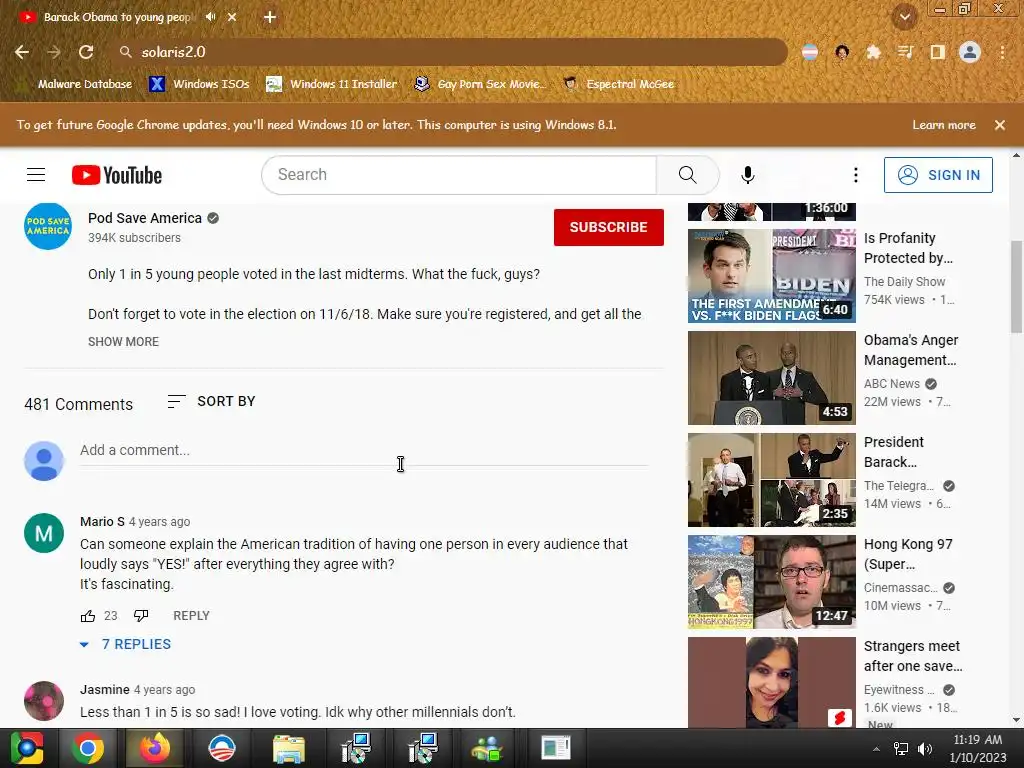Toggle the Chrome side panel icon
This screenshot has height=768, width=1024.
click(x=937, y=52)
